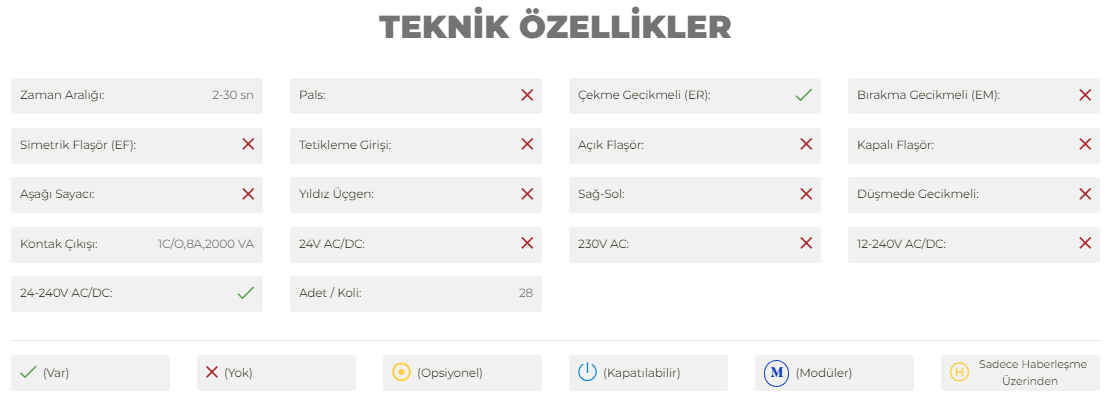The width and height of the screenshot is (1107, 400).
Task: Click the blue M Modüler icon
Action: pos(777,372)
